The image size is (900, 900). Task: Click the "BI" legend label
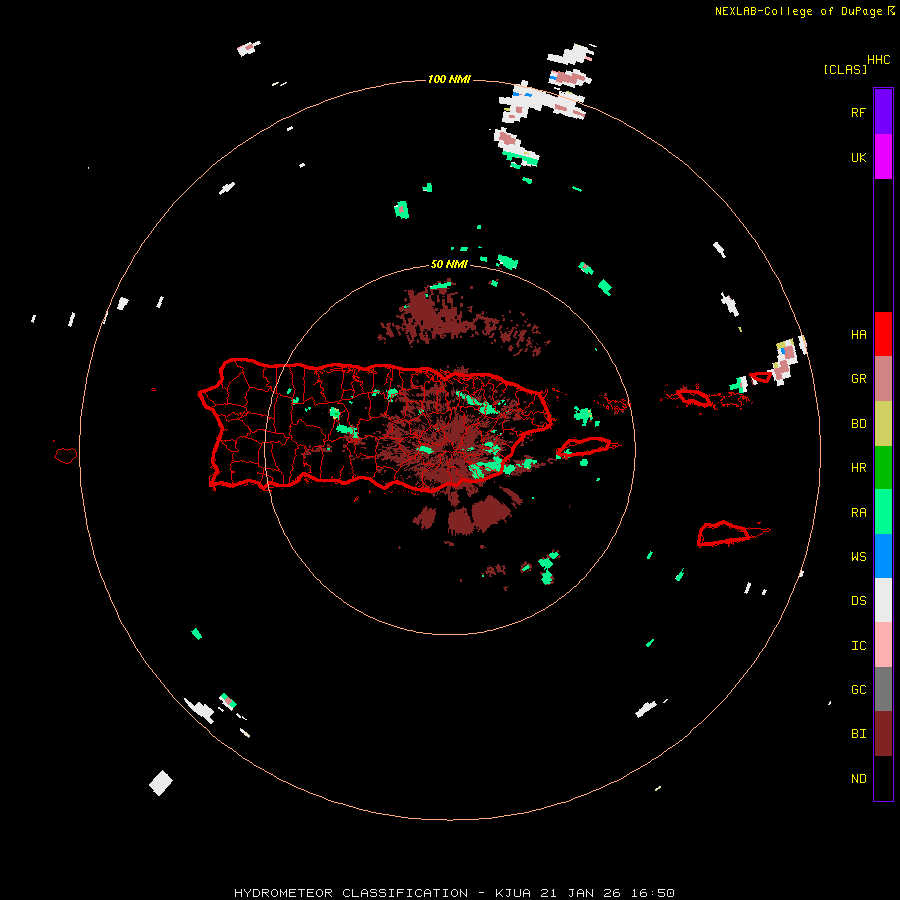pos(858,734)
